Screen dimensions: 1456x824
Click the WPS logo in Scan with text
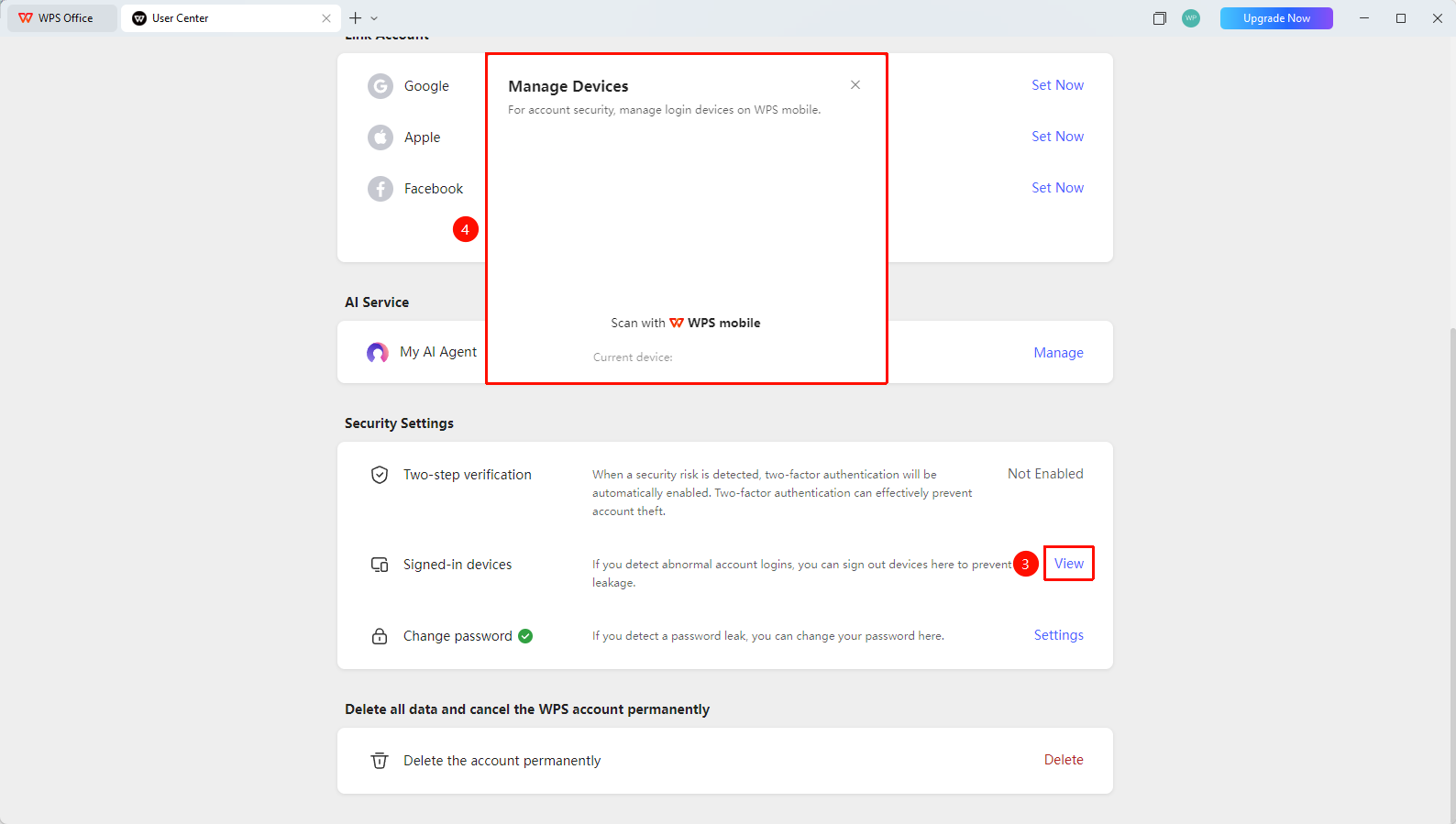coord(677,324)
